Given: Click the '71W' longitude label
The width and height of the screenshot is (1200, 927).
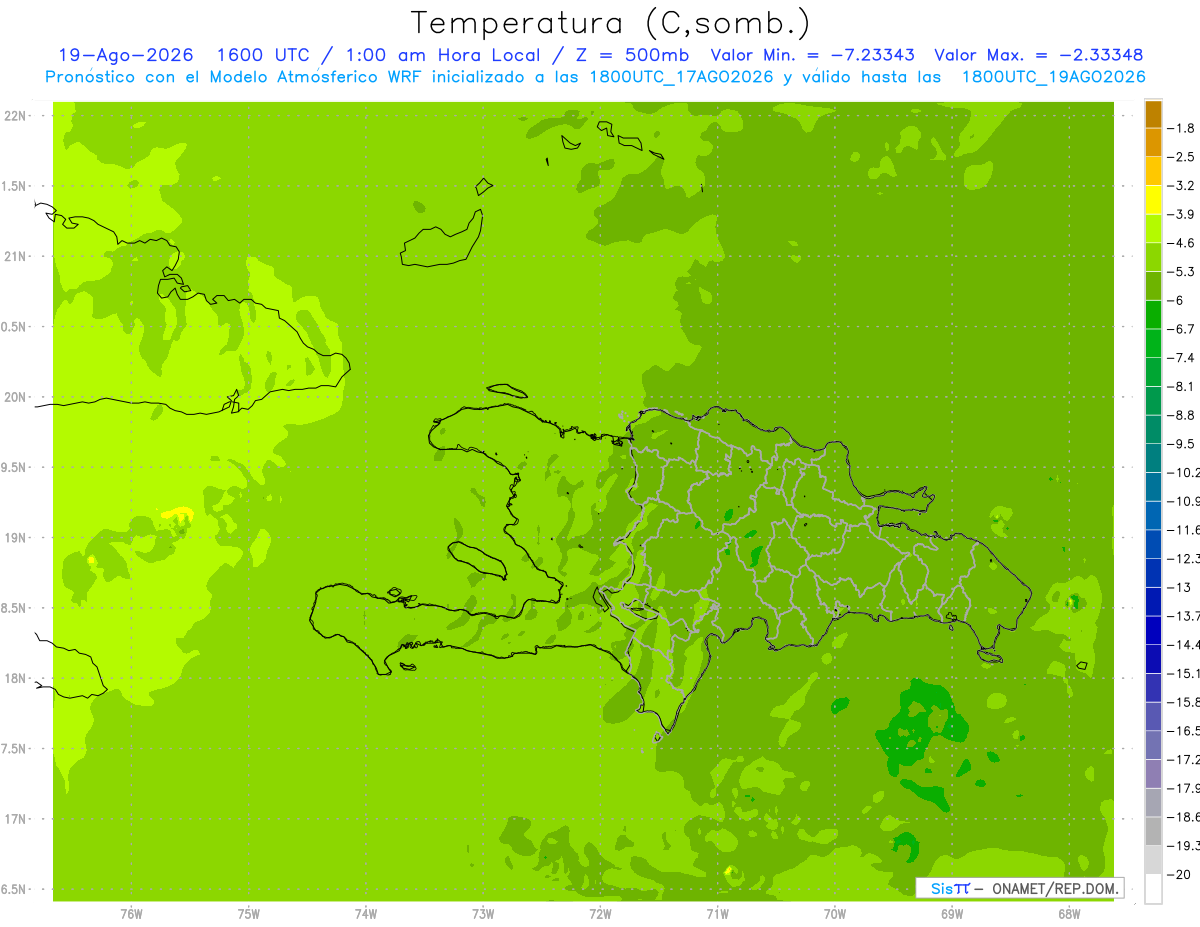Looking at the screenshot, I should (x=717, y=914).
